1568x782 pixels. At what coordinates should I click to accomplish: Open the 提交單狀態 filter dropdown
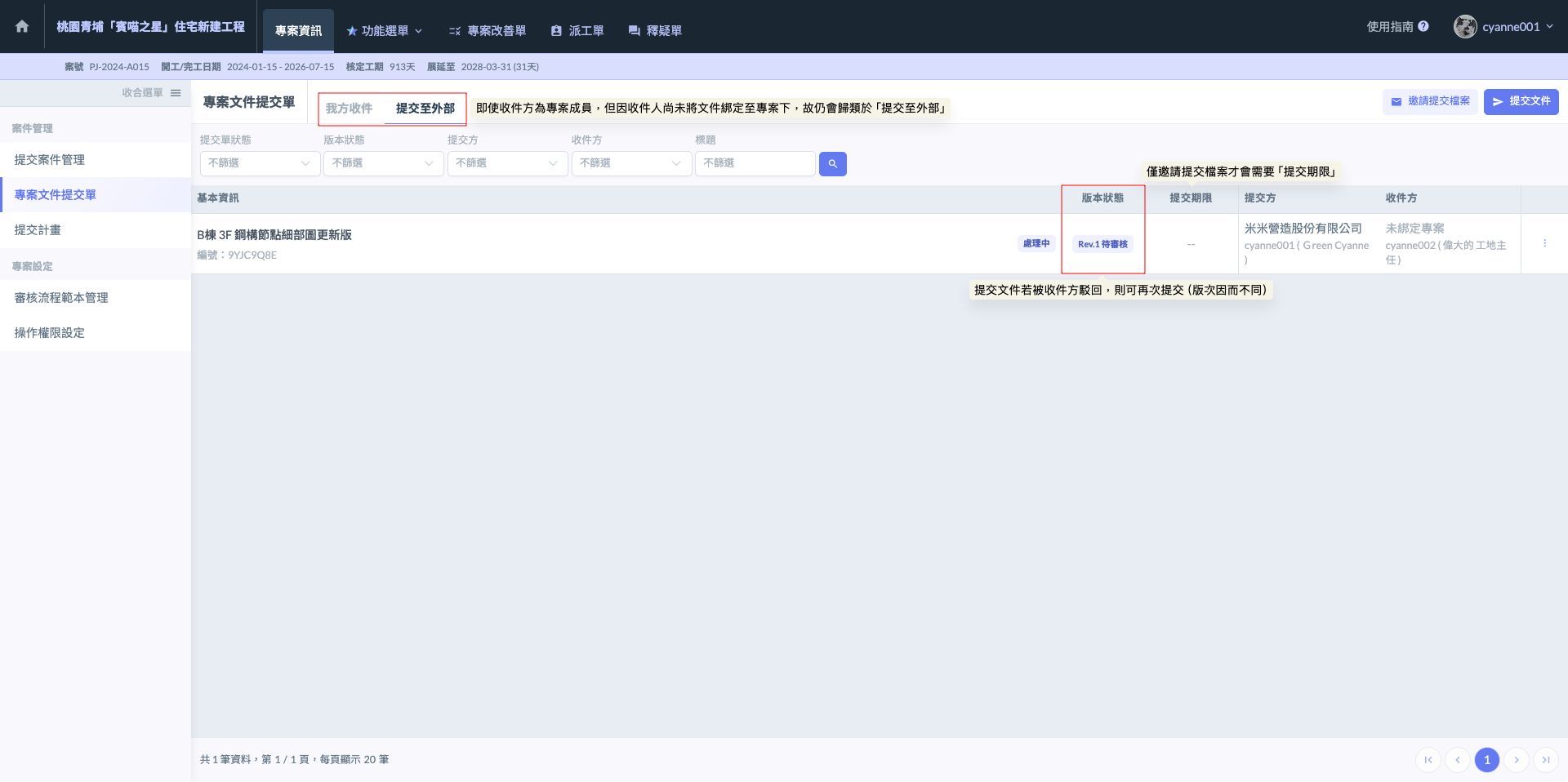tap(260, 163)
